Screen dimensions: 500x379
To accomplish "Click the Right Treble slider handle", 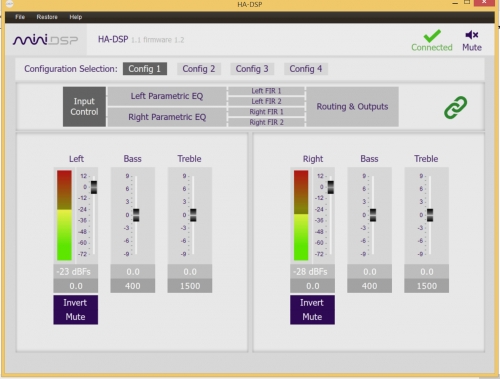I will pos(430,215).
